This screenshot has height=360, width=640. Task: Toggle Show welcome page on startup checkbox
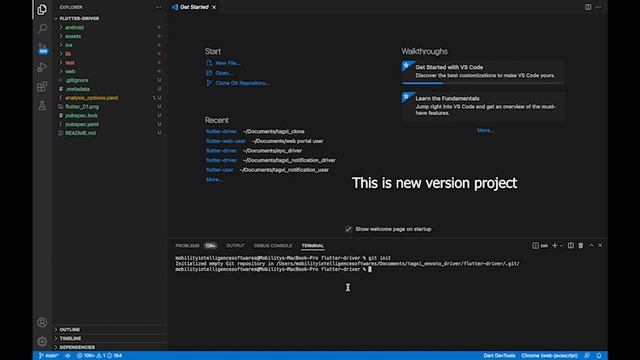348,229
